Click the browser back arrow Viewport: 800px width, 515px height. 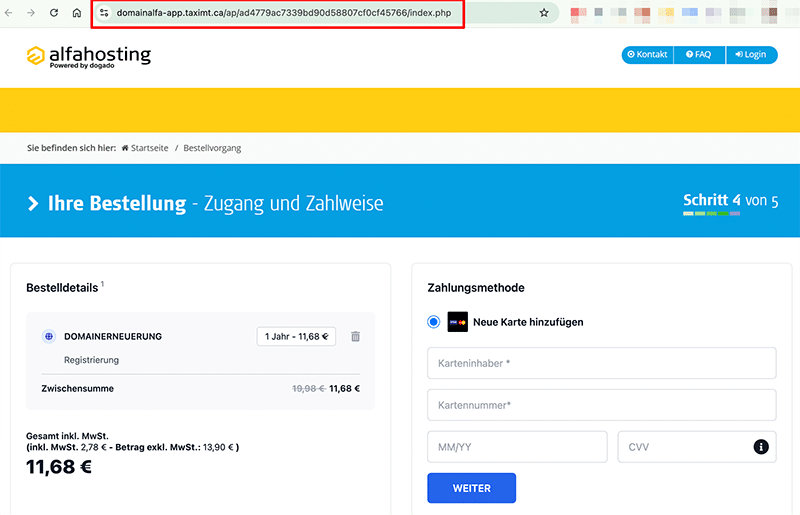point(9,13)
